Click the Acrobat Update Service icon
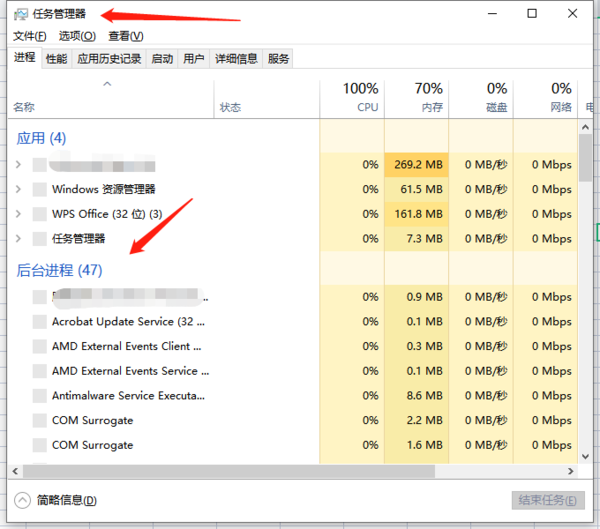Viewport: 600px width, 529px height. [x=39, y=322]
